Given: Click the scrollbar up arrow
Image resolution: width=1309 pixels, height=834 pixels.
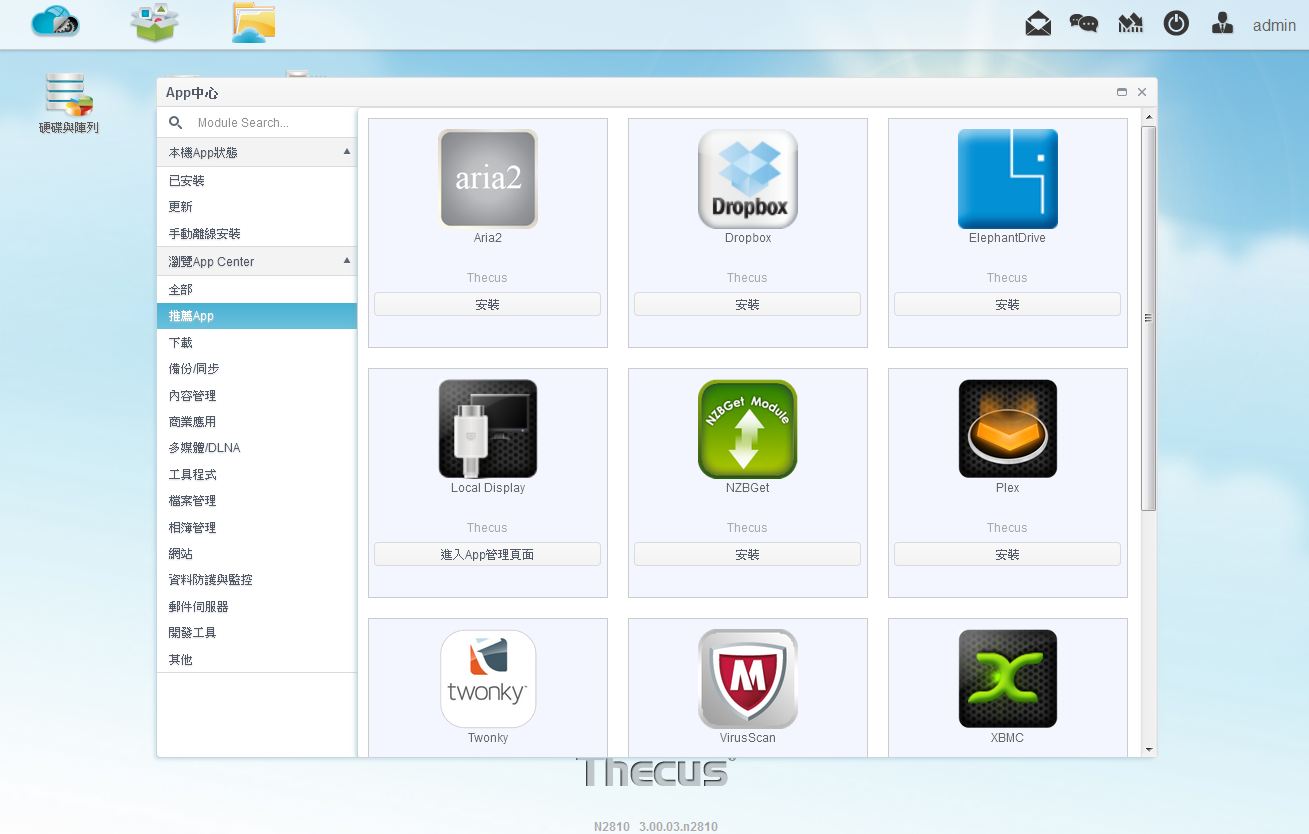Looking at the screenshot, I should (1149, 117).
